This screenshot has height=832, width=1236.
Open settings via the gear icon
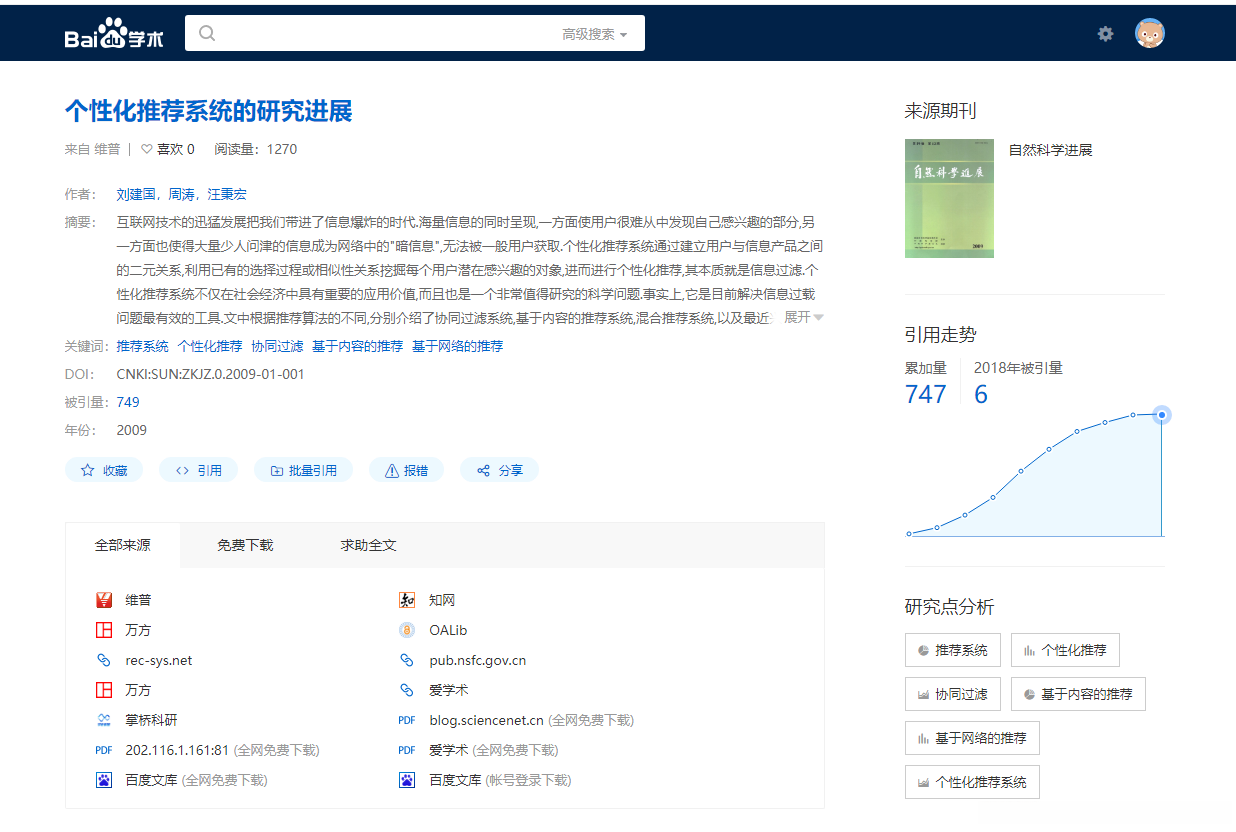point(1105,33)
